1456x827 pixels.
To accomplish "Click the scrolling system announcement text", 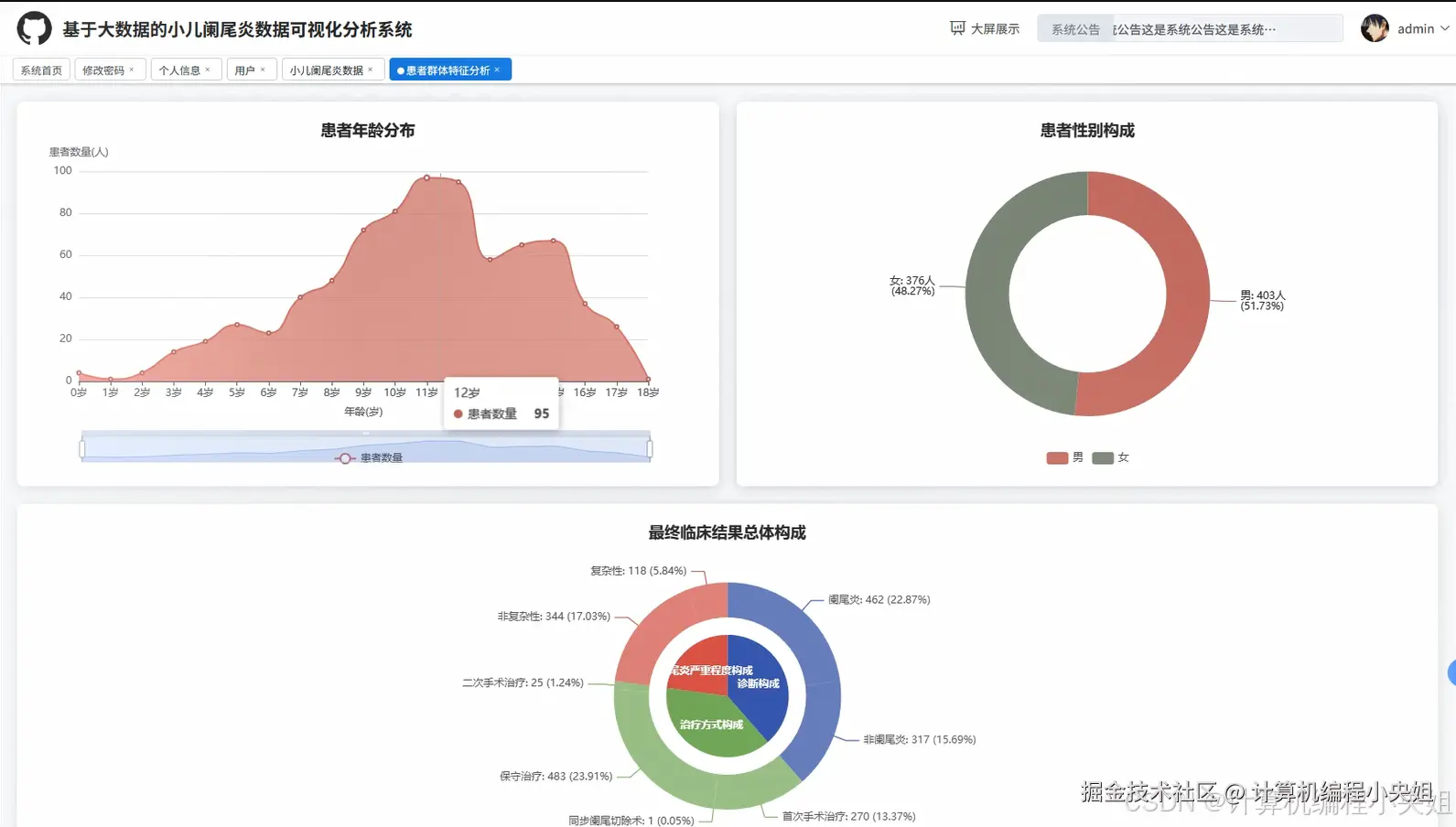I will (1194, 29).
